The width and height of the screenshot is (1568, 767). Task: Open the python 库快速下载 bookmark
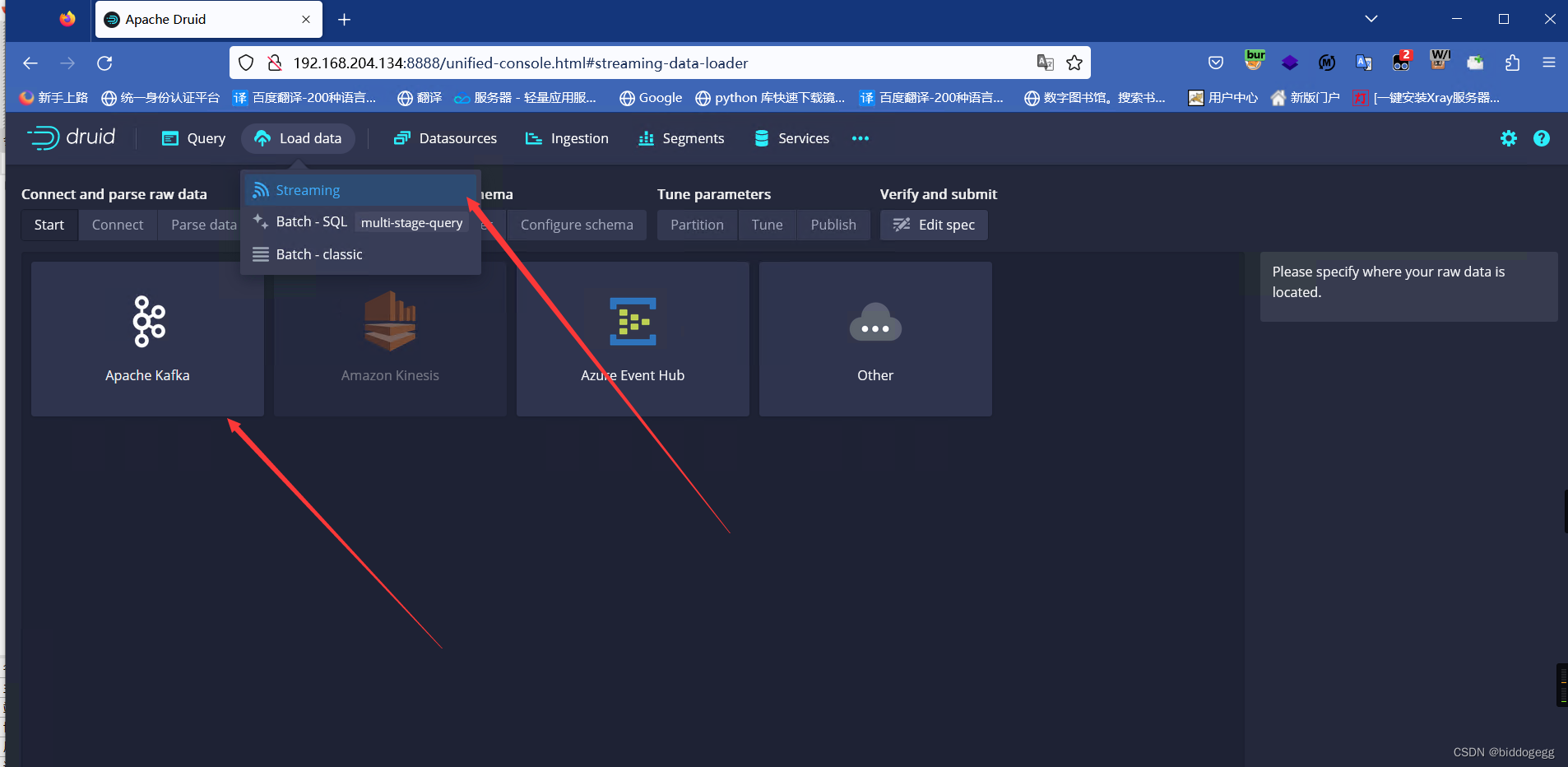click(770, 98)
